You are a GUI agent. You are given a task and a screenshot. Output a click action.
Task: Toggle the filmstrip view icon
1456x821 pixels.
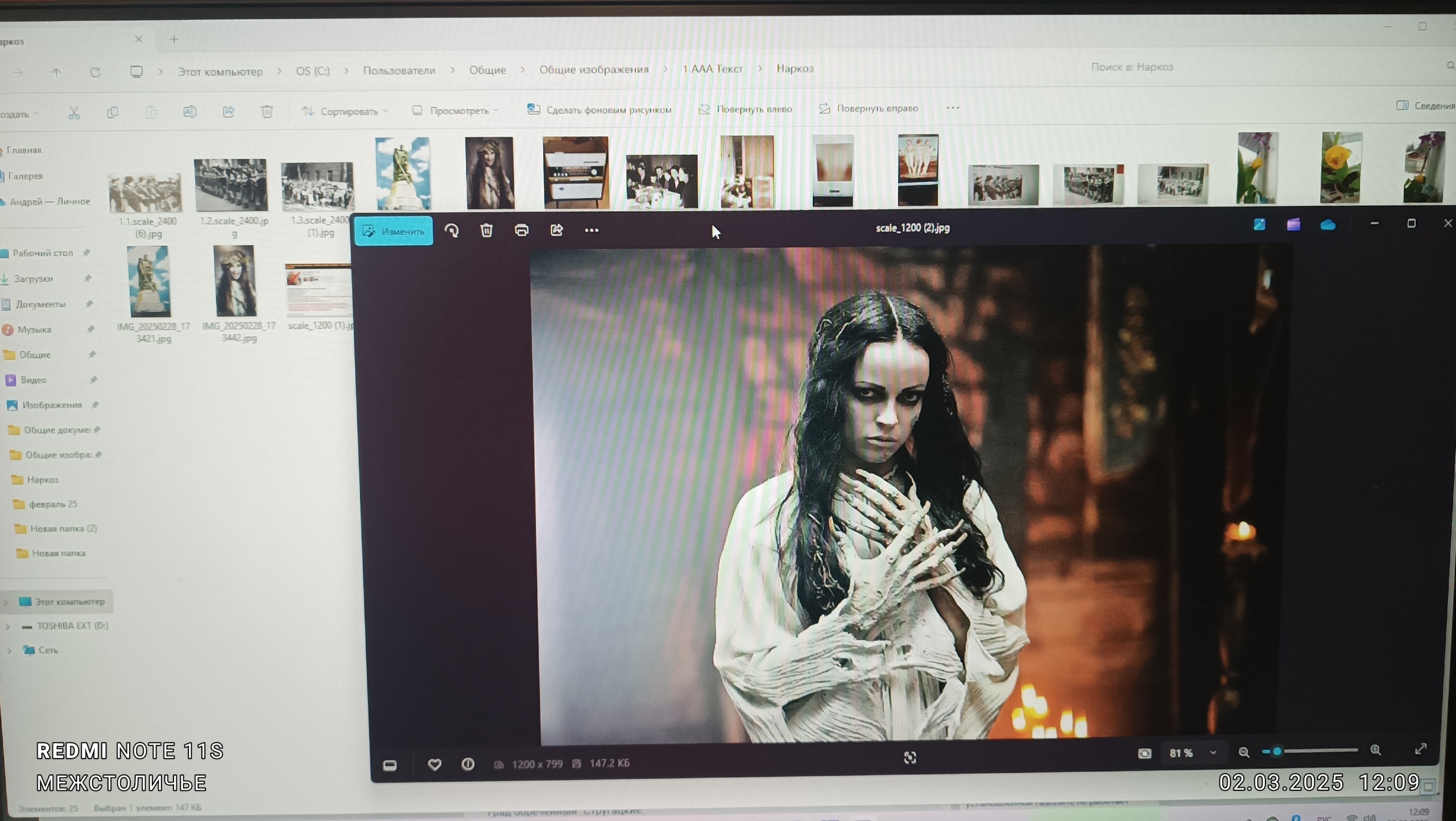390,765
